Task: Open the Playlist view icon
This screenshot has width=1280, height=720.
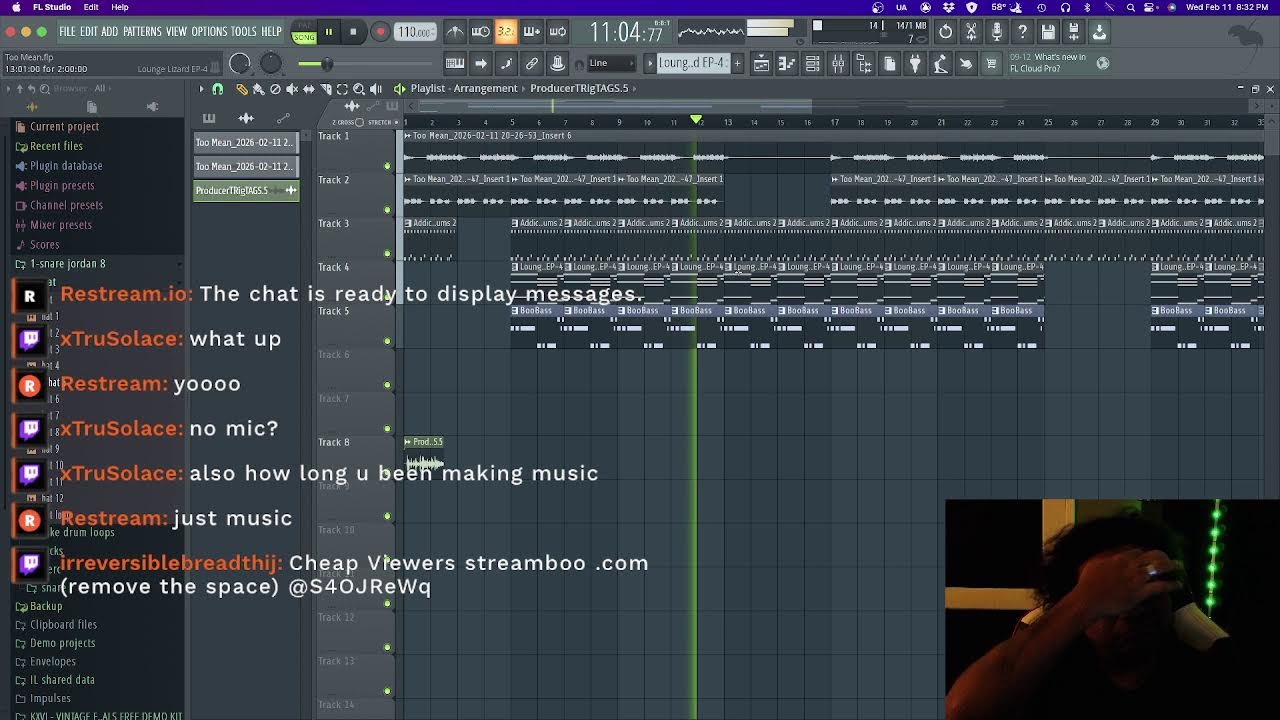Action: pyautogui.click(x=760, y=63)
